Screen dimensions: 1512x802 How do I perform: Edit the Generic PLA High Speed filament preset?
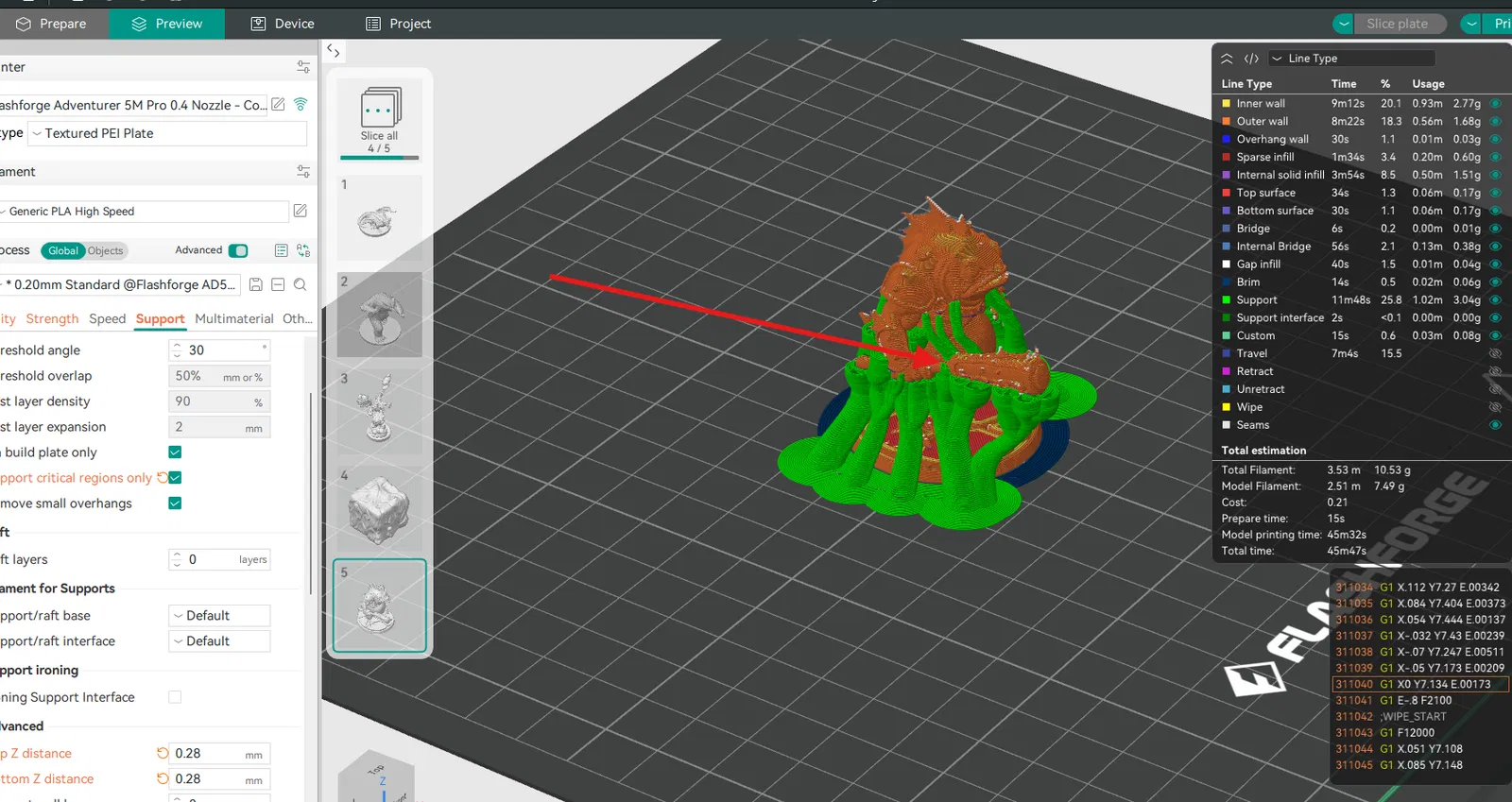301,211
